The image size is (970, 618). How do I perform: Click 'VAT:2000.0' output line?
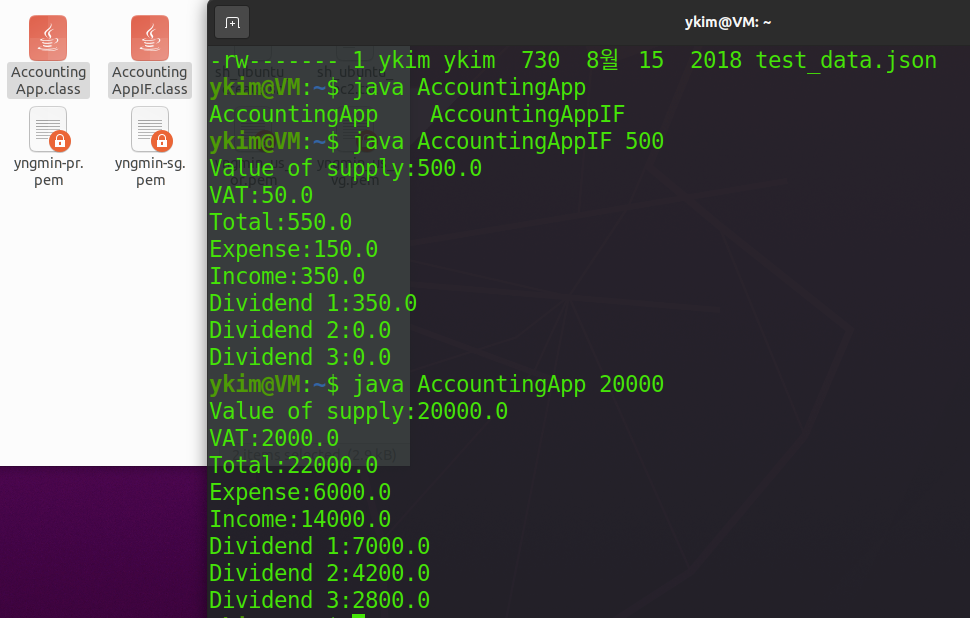274,439
